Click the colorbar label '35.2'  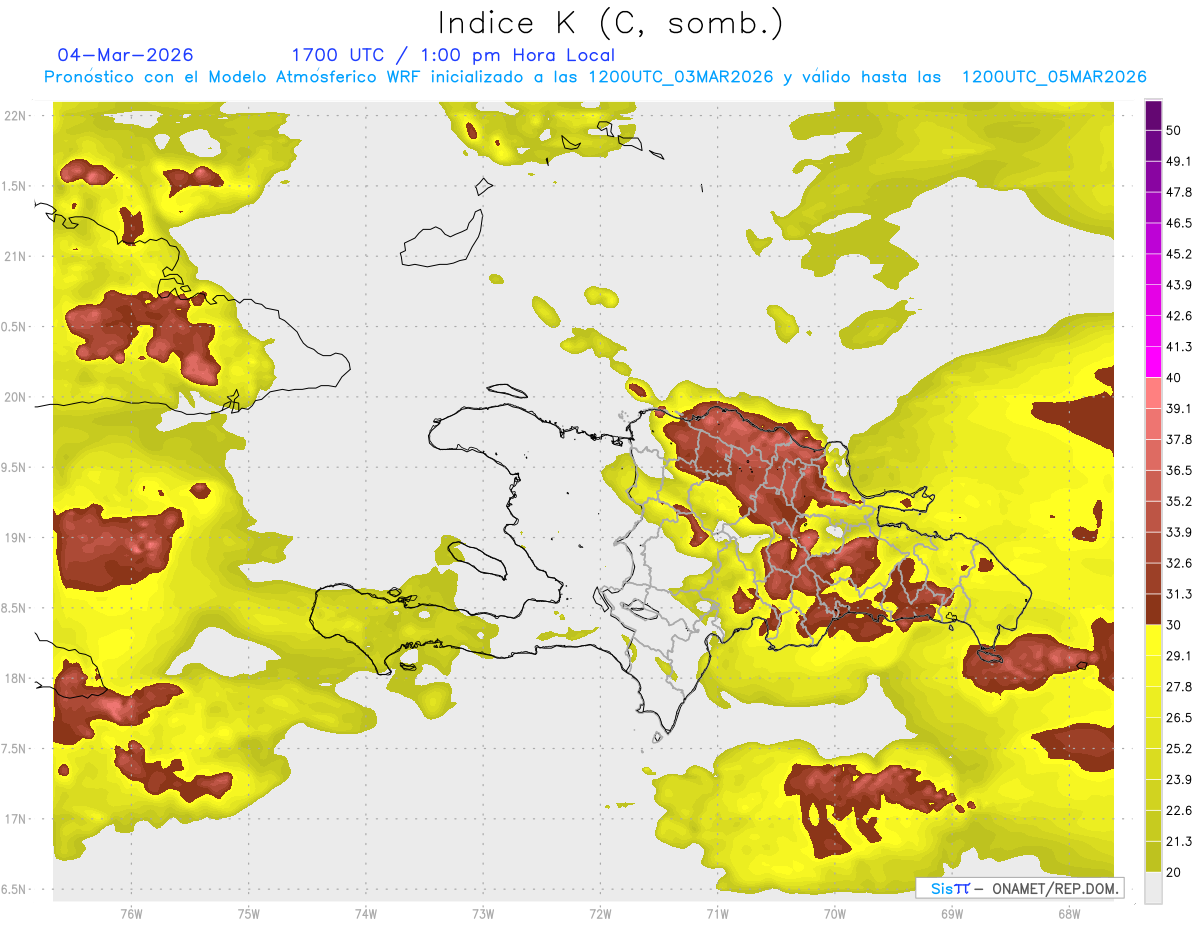click(1179, 501)
